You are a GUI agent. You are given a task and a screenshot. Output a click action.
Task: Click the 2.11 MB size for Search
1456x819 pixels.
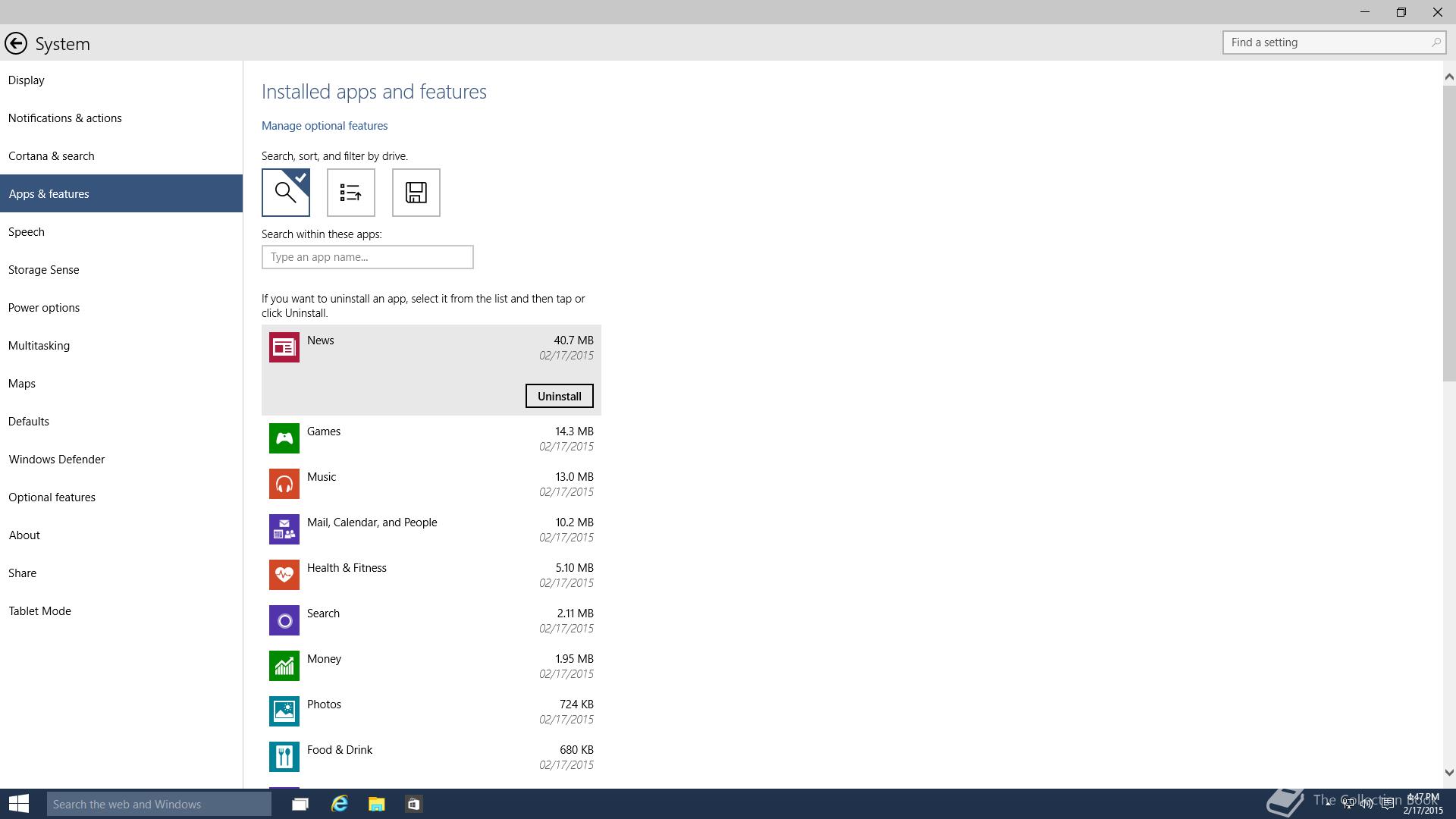tap(575, 613)
